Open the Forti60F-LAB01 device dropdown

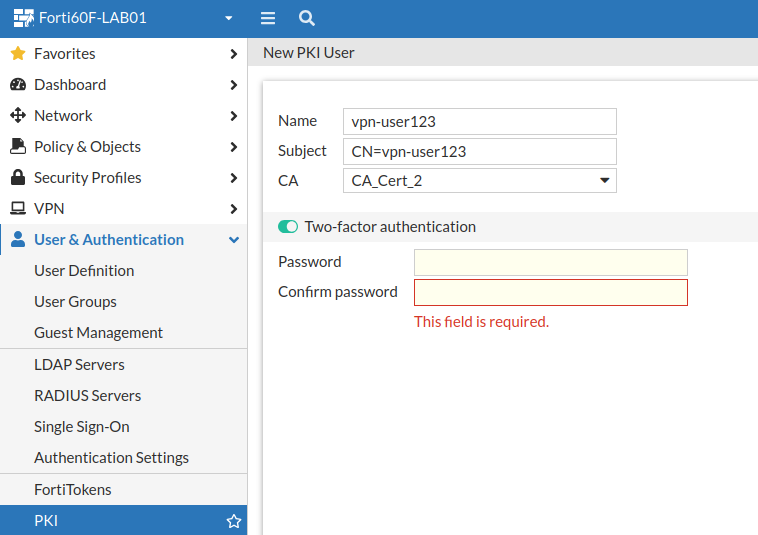click(x=229, y=18)
